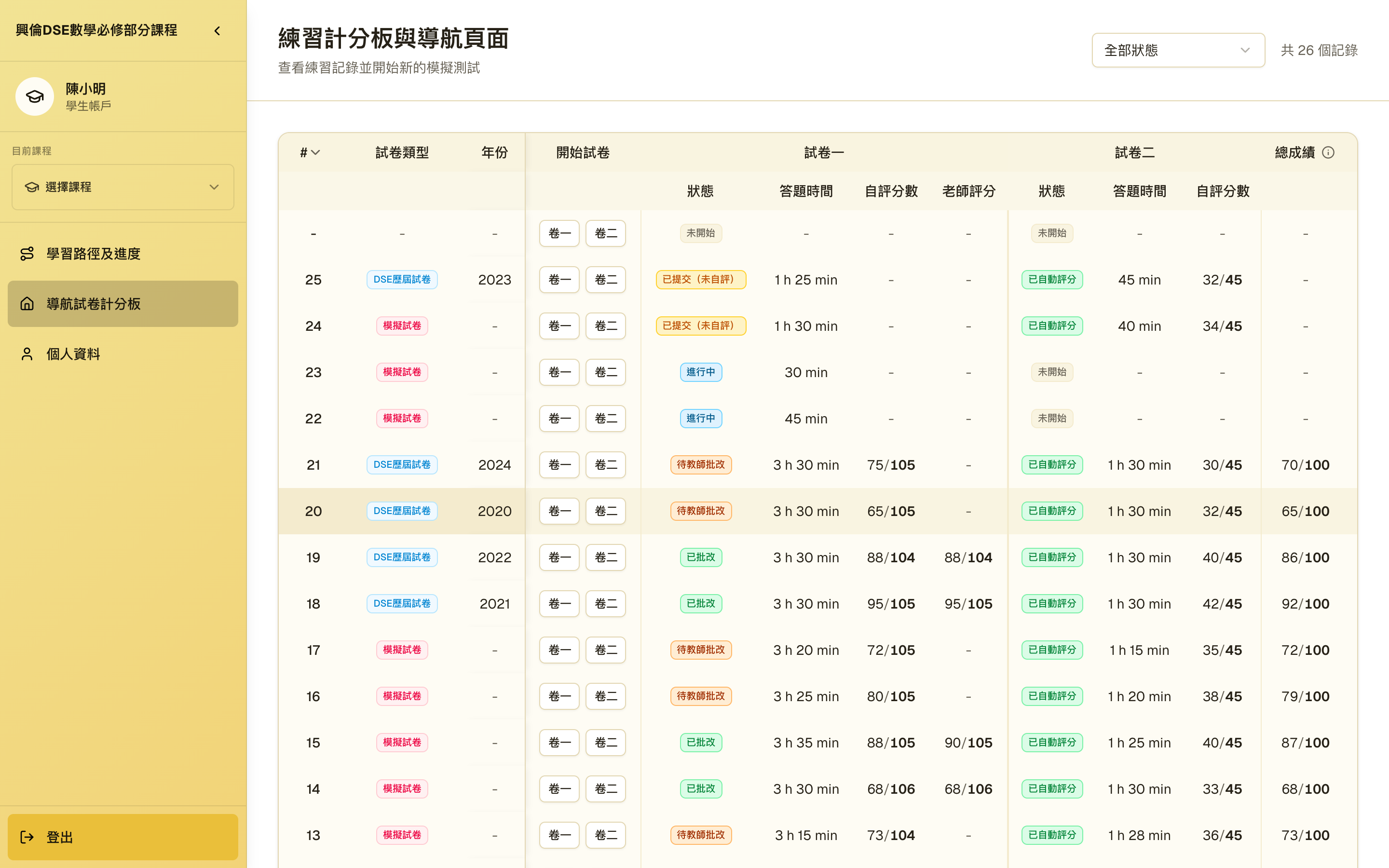Click the cap icon in 選擇課程 box
The image size is (1389, 868).
[x=31, y=187]
